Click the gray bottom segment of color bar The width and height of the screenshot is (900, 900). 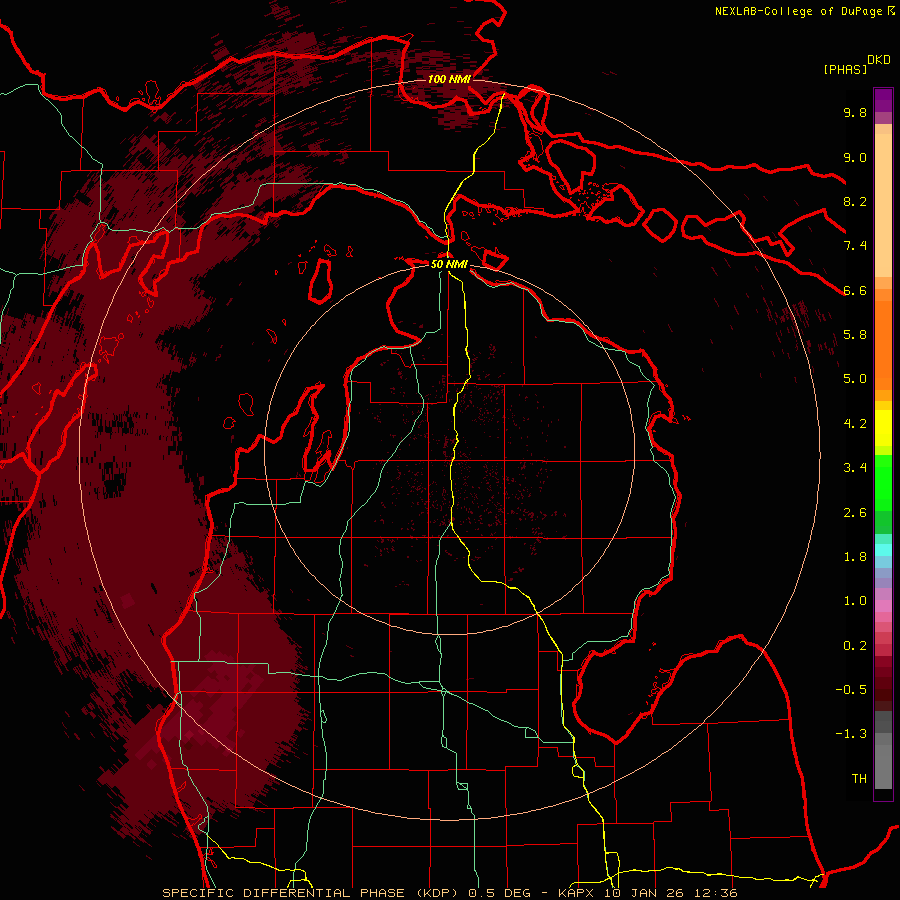(x=883, y=761)
